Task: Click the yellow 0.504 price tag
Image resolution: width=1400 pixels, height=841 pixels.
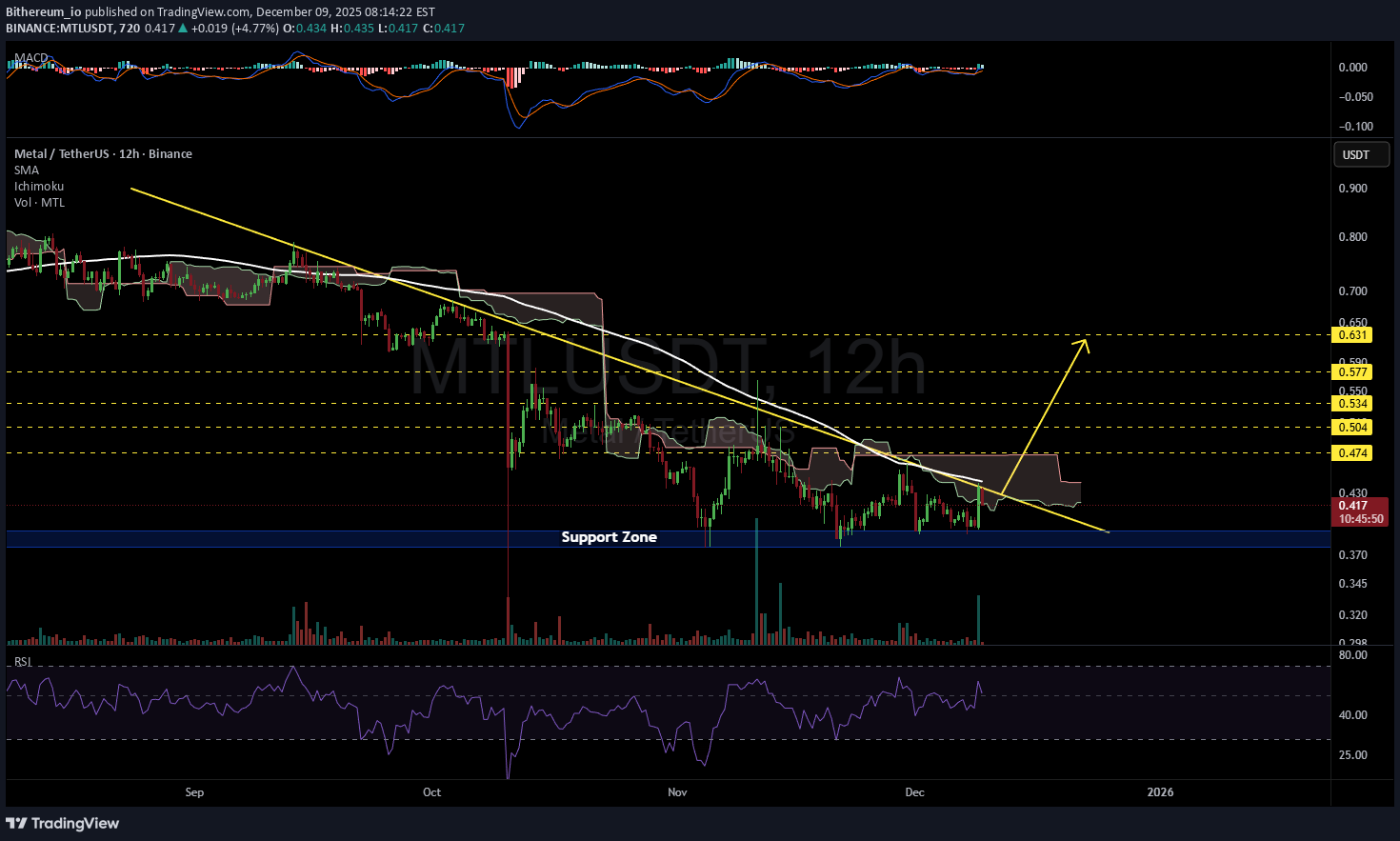Action: pyautogui.click(x=1352, y=428)
